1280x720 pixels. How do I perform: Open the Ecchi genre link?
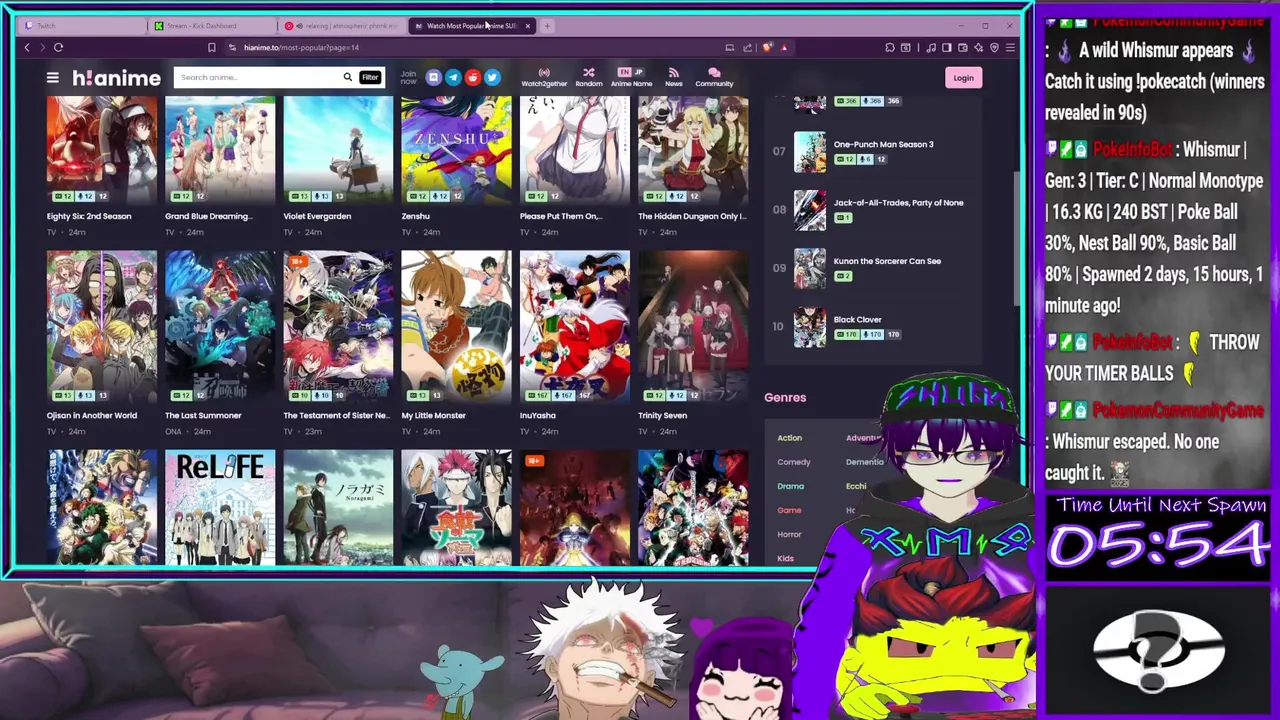tap(856, 486)
